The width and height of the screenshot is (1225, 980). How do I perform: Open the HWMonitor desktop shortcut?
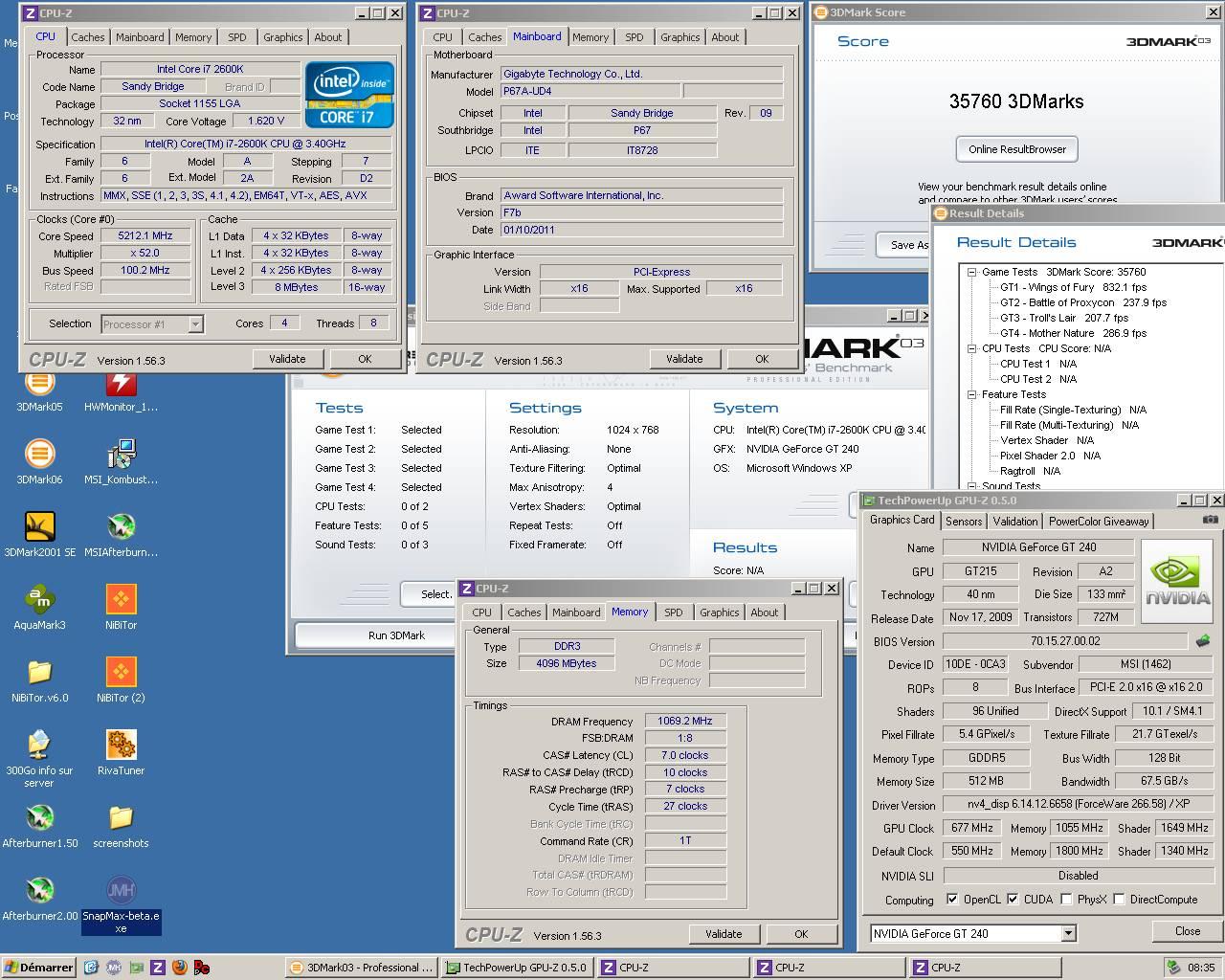click(x=121, y=391)
